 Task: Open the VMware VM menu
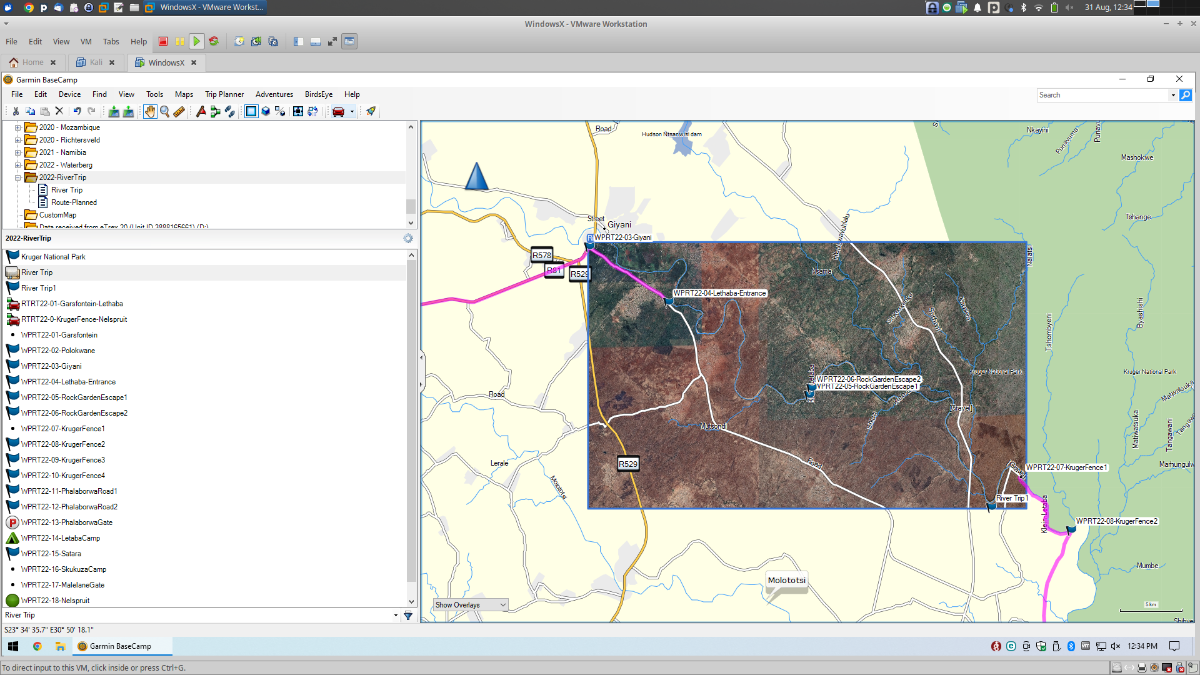(x=86, y=41)
